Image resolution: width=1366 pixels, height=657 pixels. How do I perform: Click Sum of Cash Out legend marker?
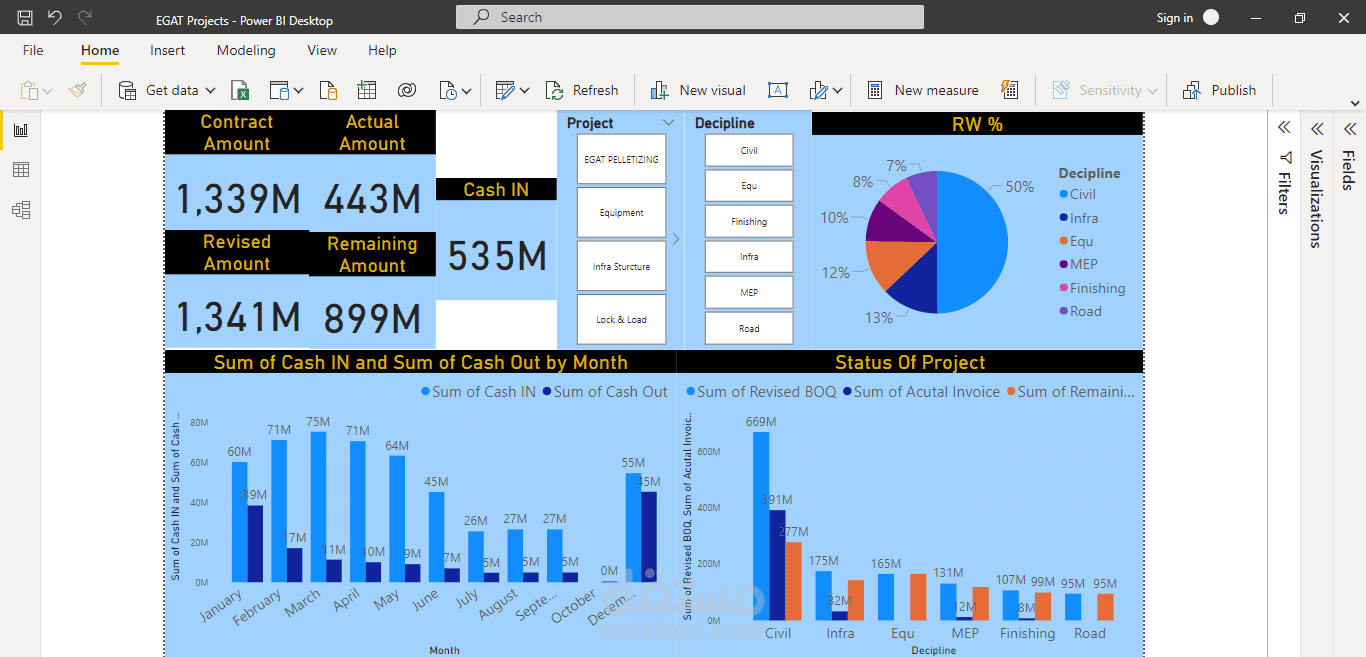[547, 392]
